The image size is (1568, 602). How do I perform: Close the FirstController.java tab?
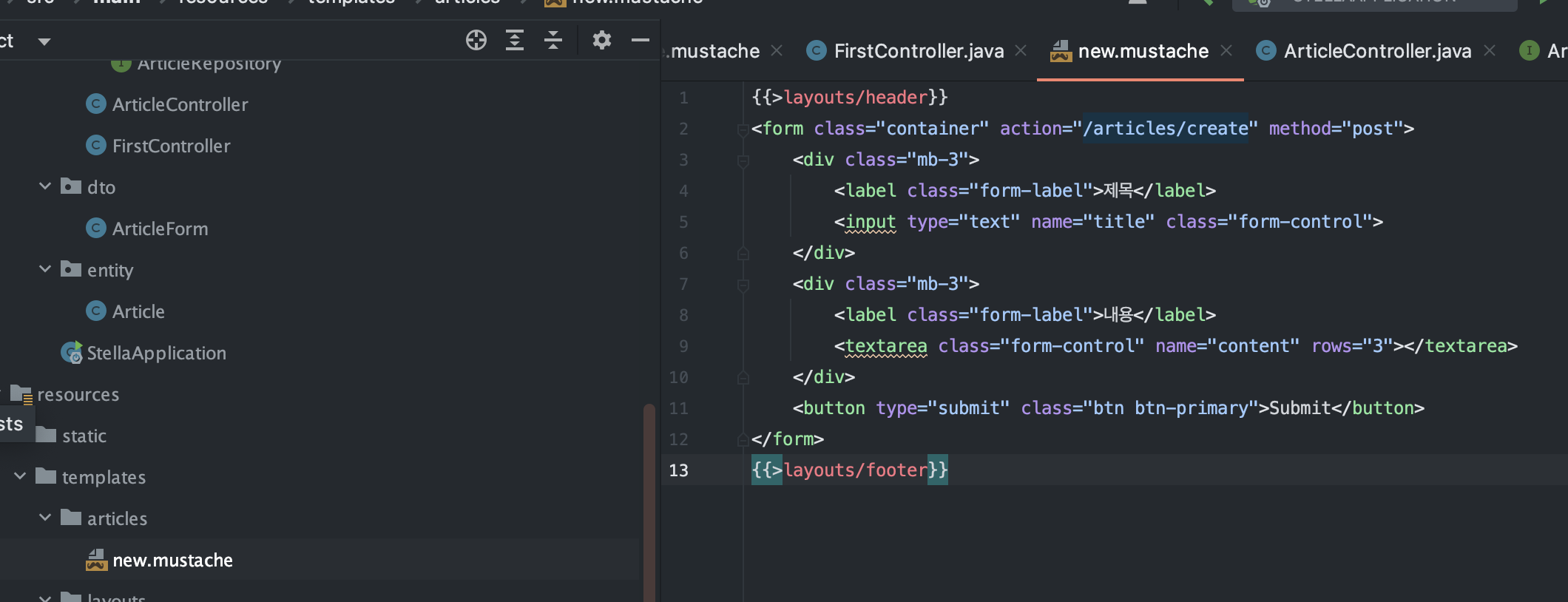(x=1021, y=50)
